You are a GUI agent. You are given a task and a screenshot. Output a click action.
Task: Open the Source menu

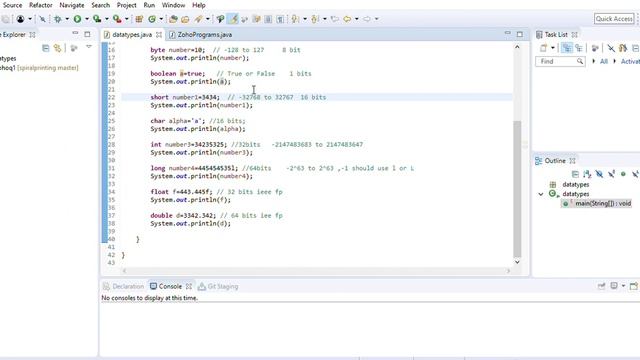click(x=12, y=5)
